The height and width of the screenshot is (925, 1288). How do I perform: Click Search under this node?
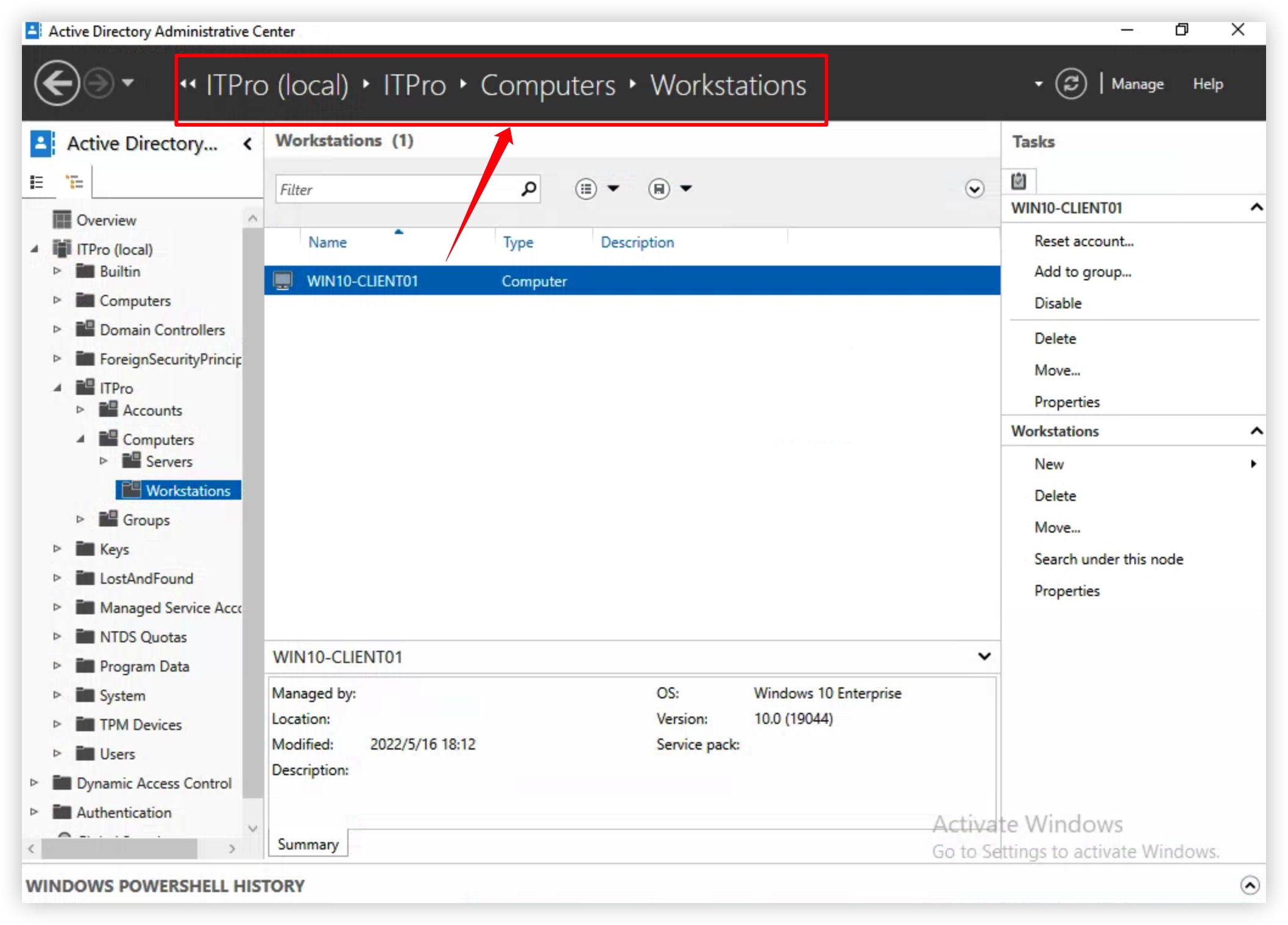(1108, 559)
